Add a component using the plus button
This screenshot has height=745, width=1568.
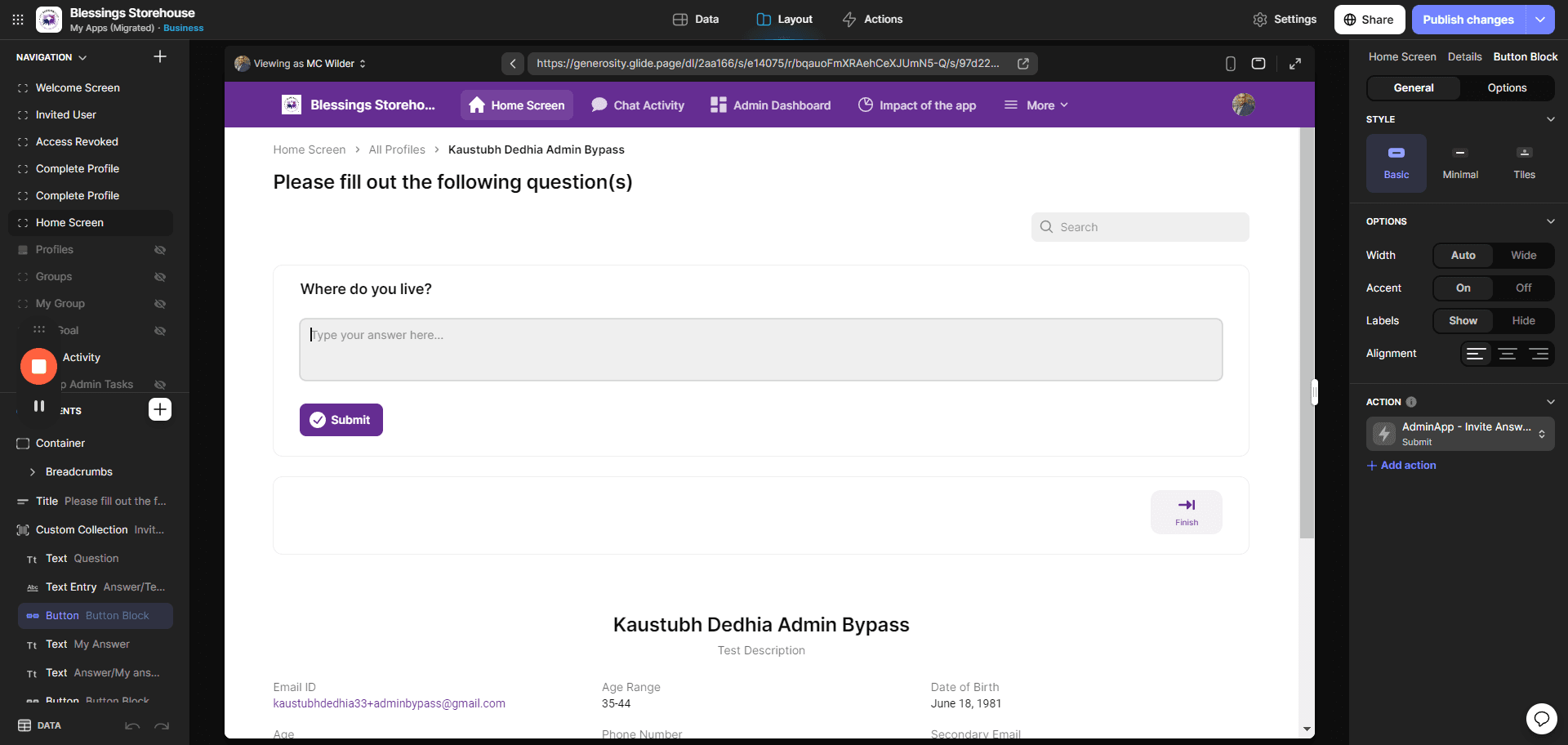[x=160, y=409]
